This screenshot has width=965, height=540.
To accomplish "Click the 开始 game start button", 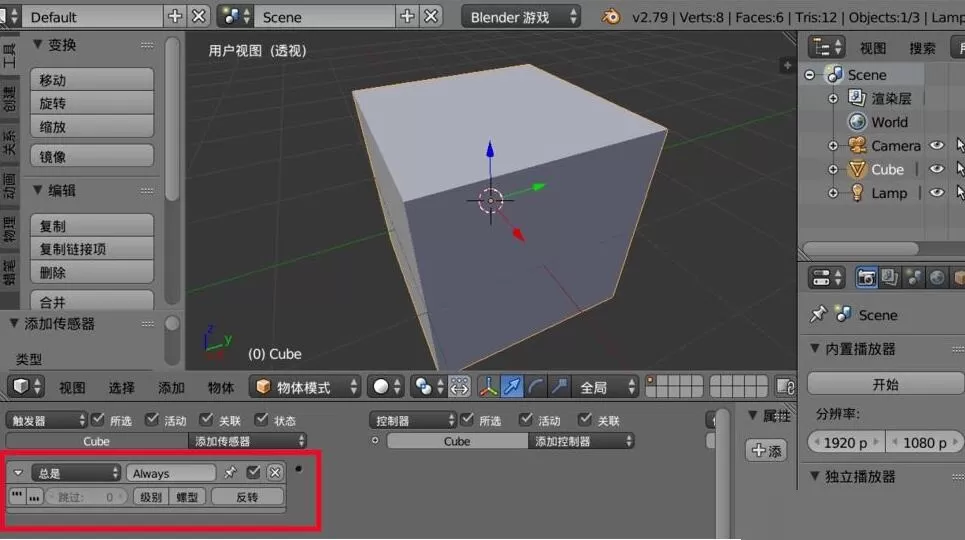I will coord(886,384).
